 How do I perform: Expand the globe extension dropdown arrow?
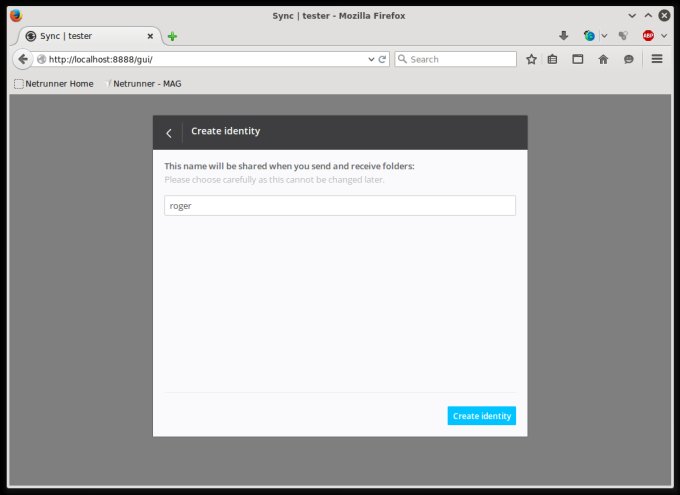pyautogui.click(x=604, y=36)
